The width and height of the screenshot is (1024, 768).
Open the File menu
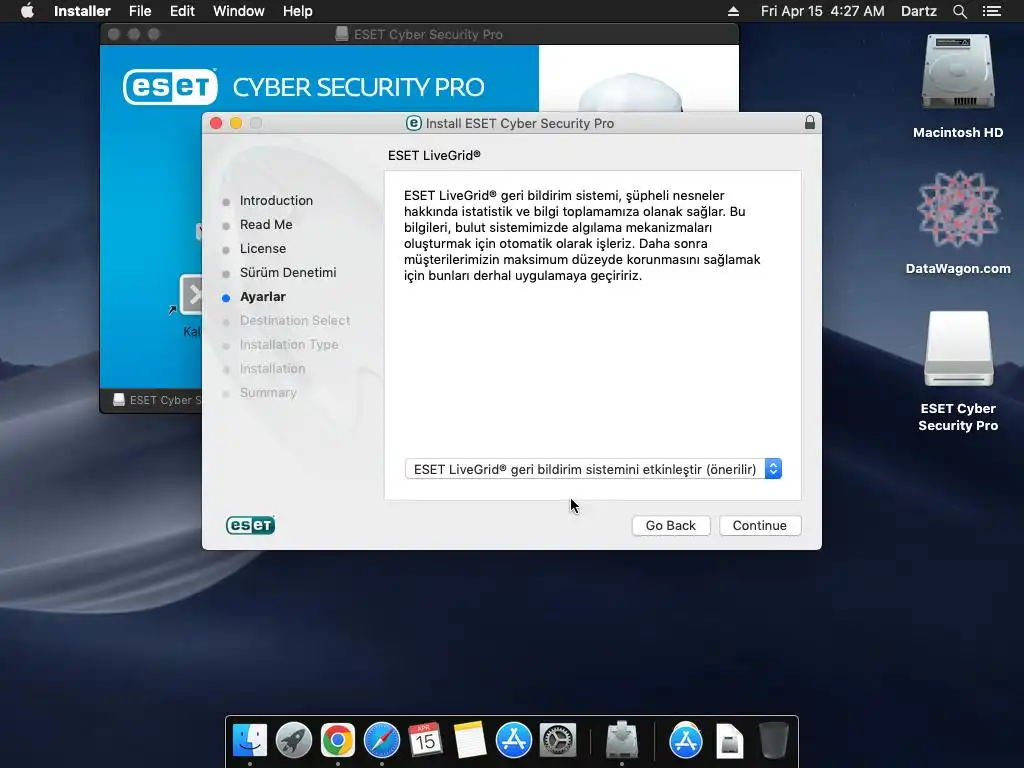point(140,11)
